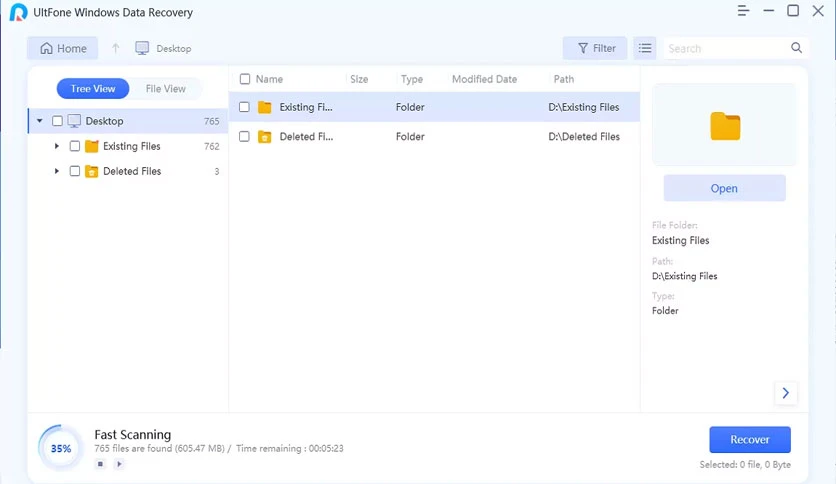Toggle the select-all Name header checkbox

pyautogui.click(x=245, y=79)
